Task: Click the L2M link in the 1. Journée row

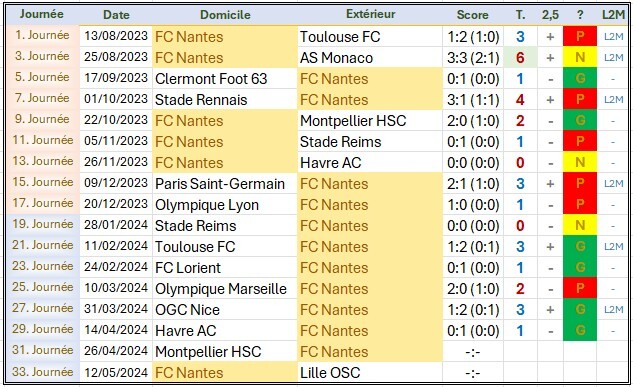Action: coord(614,37)
